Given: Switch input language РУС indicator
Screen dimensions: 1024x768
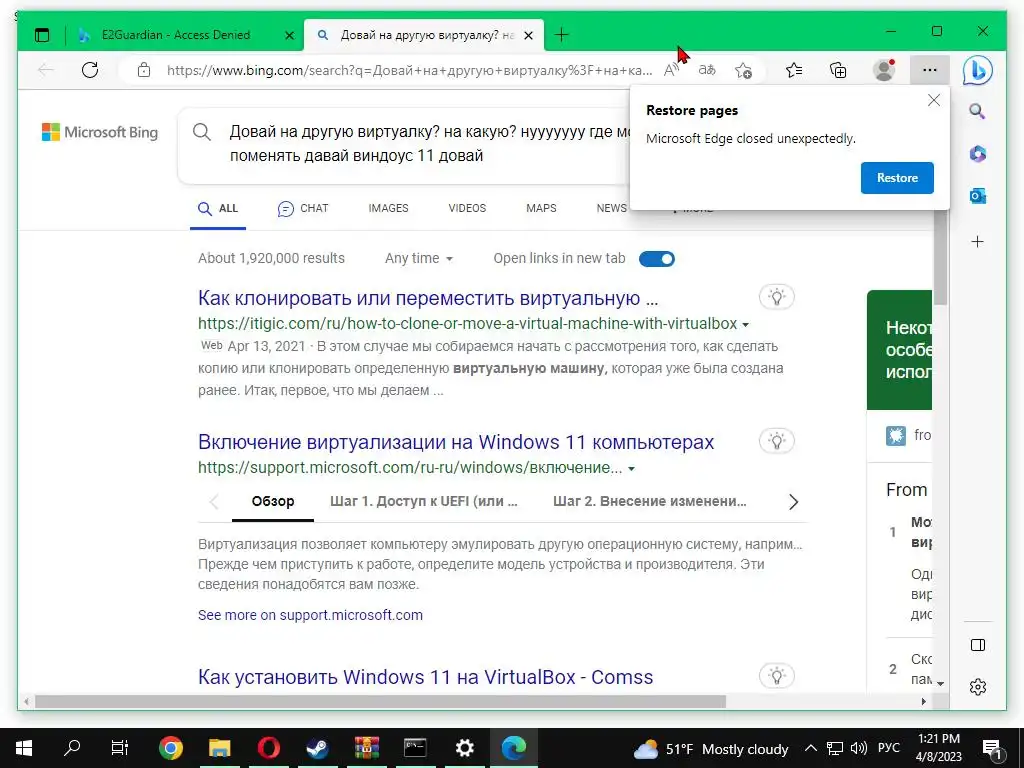Looking at the screenshot, I should (x=888, y=748).
